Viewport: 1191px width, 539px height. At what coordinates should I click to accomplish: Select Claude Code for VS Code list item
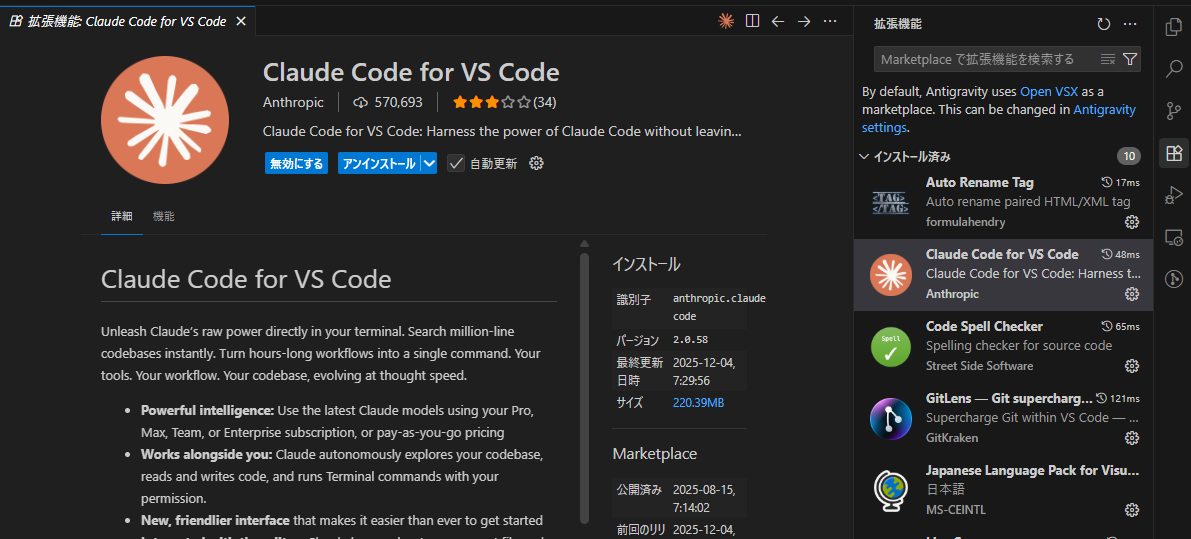click(1003, 274)
